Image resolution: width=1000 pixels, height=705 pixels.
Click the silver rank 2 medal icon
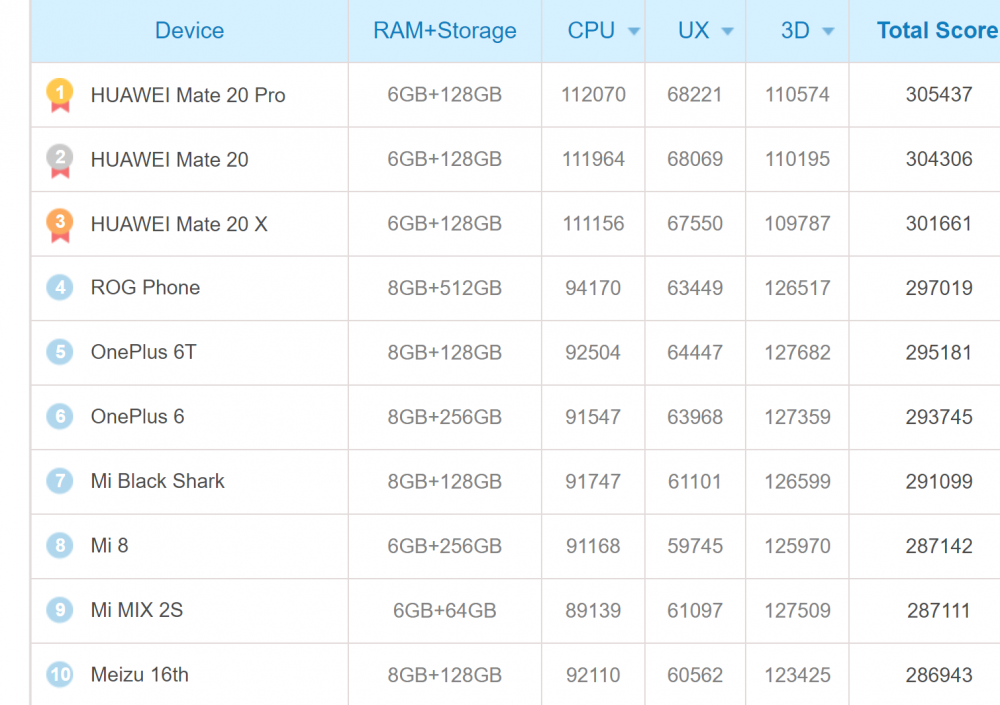pos(60,160)
